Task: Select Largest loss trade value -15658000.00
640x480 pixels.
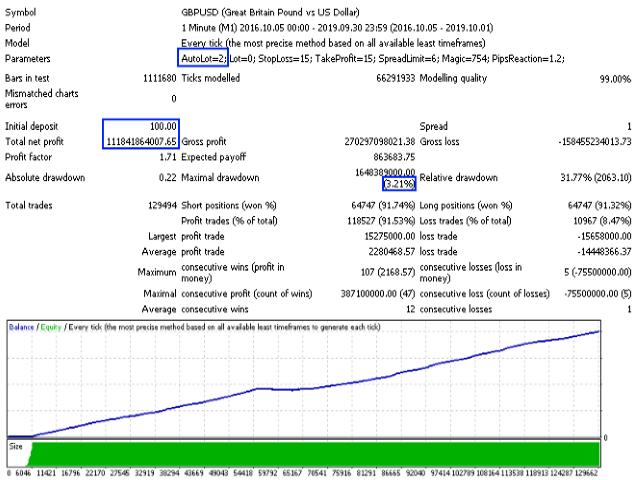Action: point(604,236)
